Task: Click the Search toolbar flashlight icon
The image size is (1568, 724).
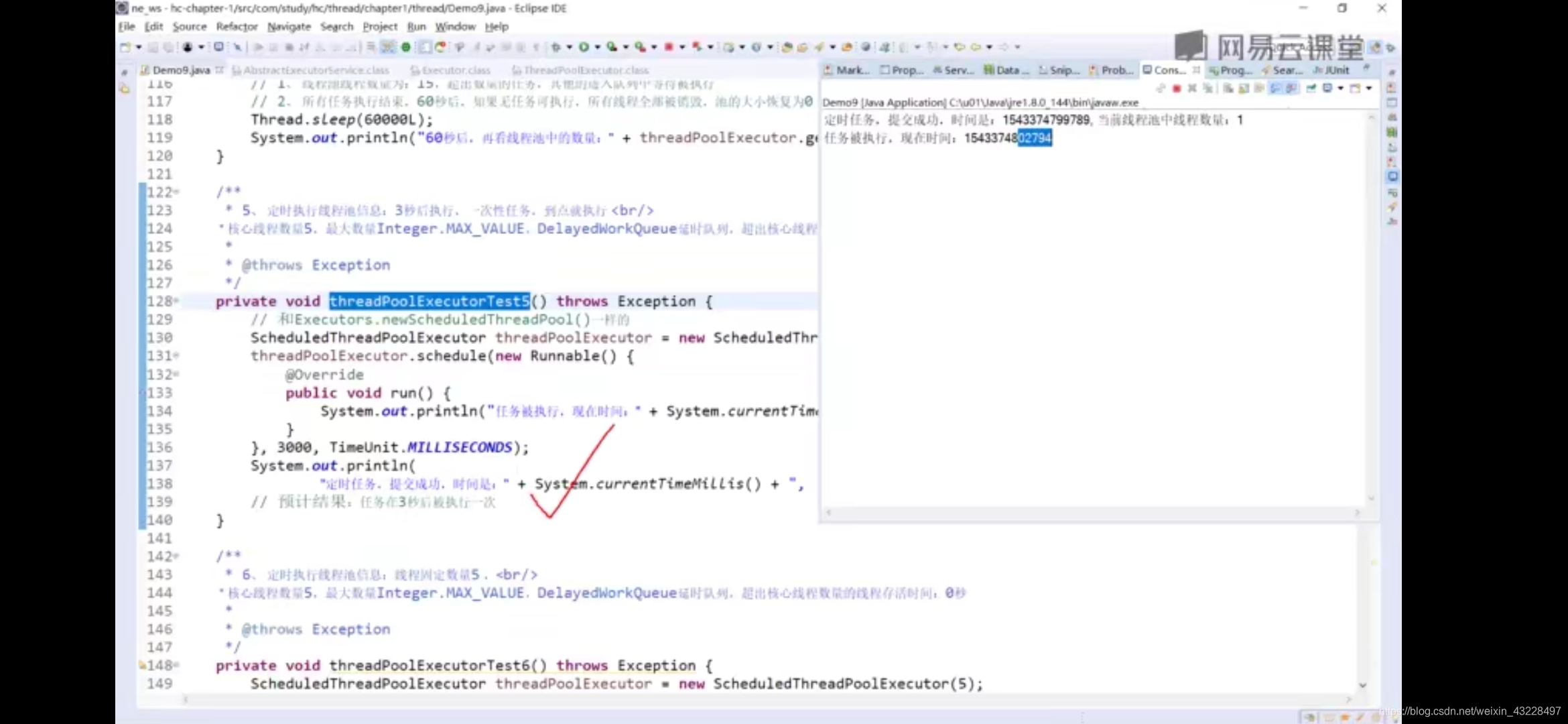Action: [819, 47]
